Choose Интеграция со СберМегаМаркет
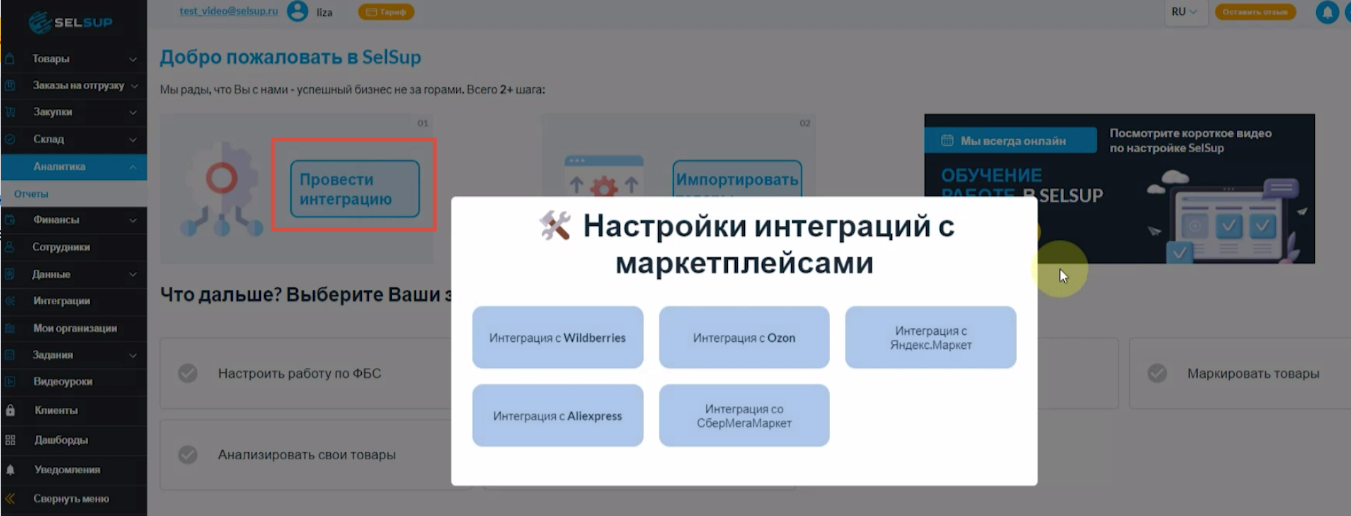The height and width of the screenshot is (516, 1351). (x=744, y=416)
